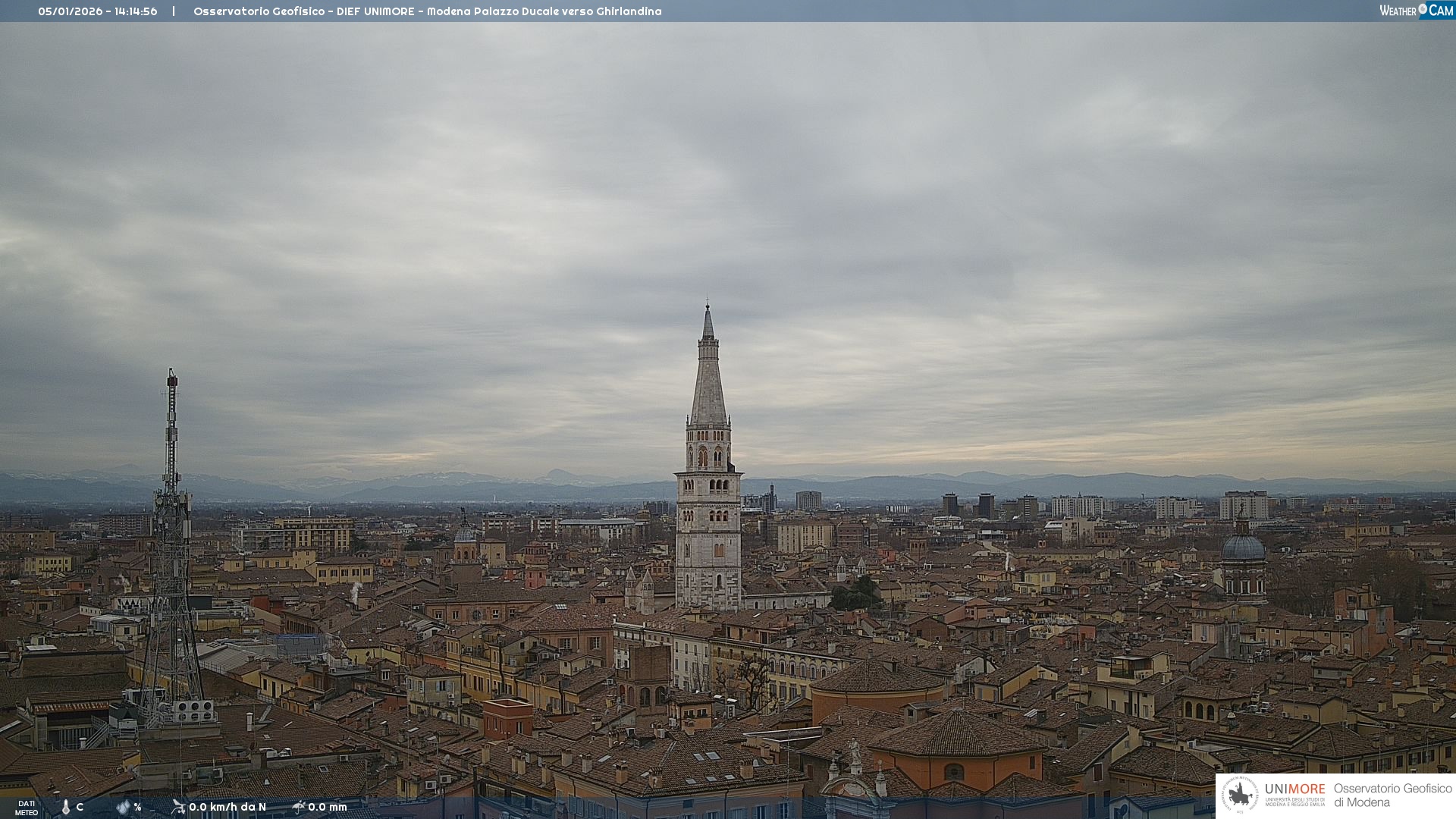The height and width of the screenshot is (819, 1456).
Task: Click the humidity percent symbol
Action: (137, 807)
